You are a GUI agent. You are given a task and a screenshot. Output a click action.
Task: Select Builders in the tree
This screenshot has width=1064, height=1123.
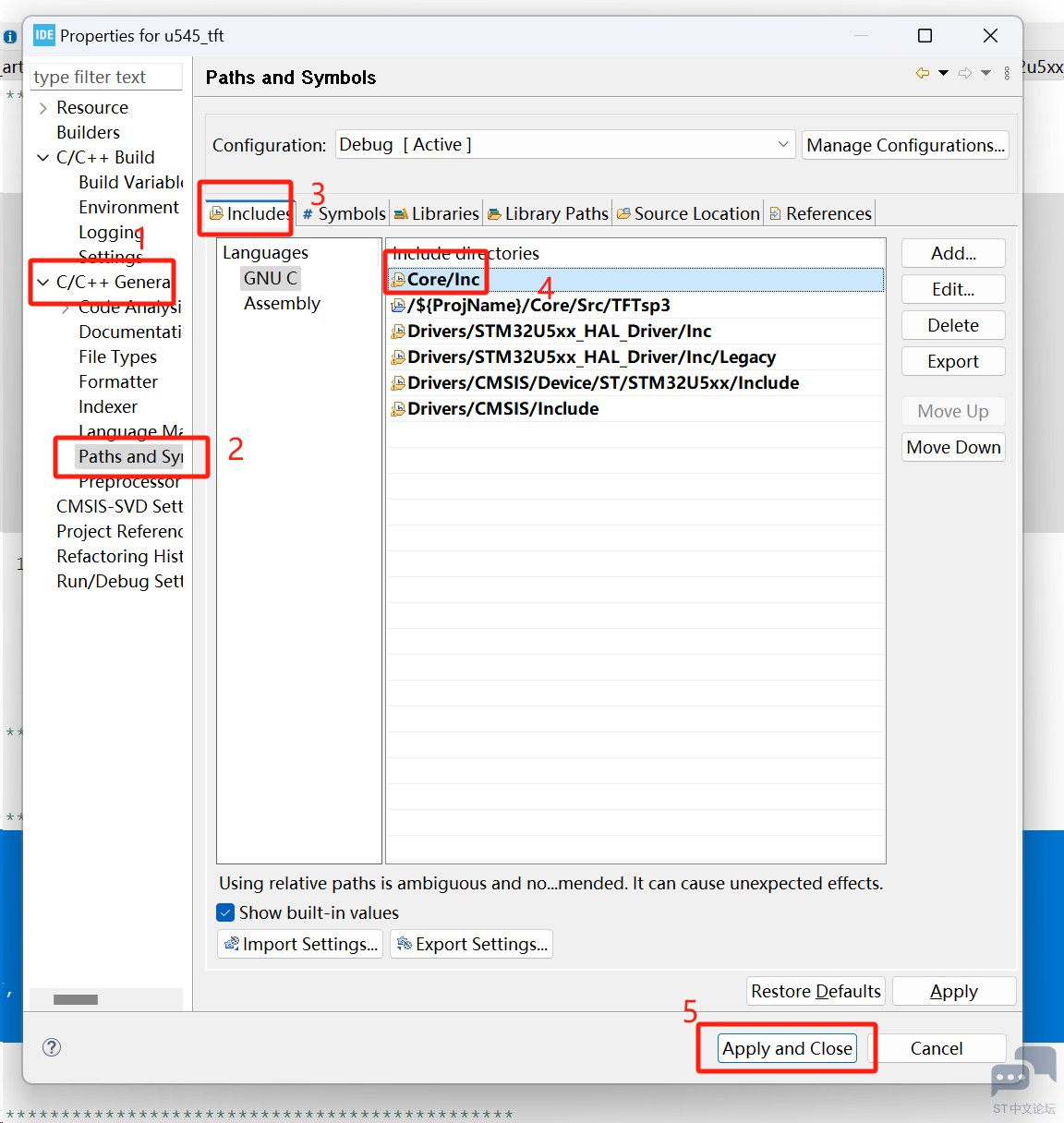click(x=88, y=132)
